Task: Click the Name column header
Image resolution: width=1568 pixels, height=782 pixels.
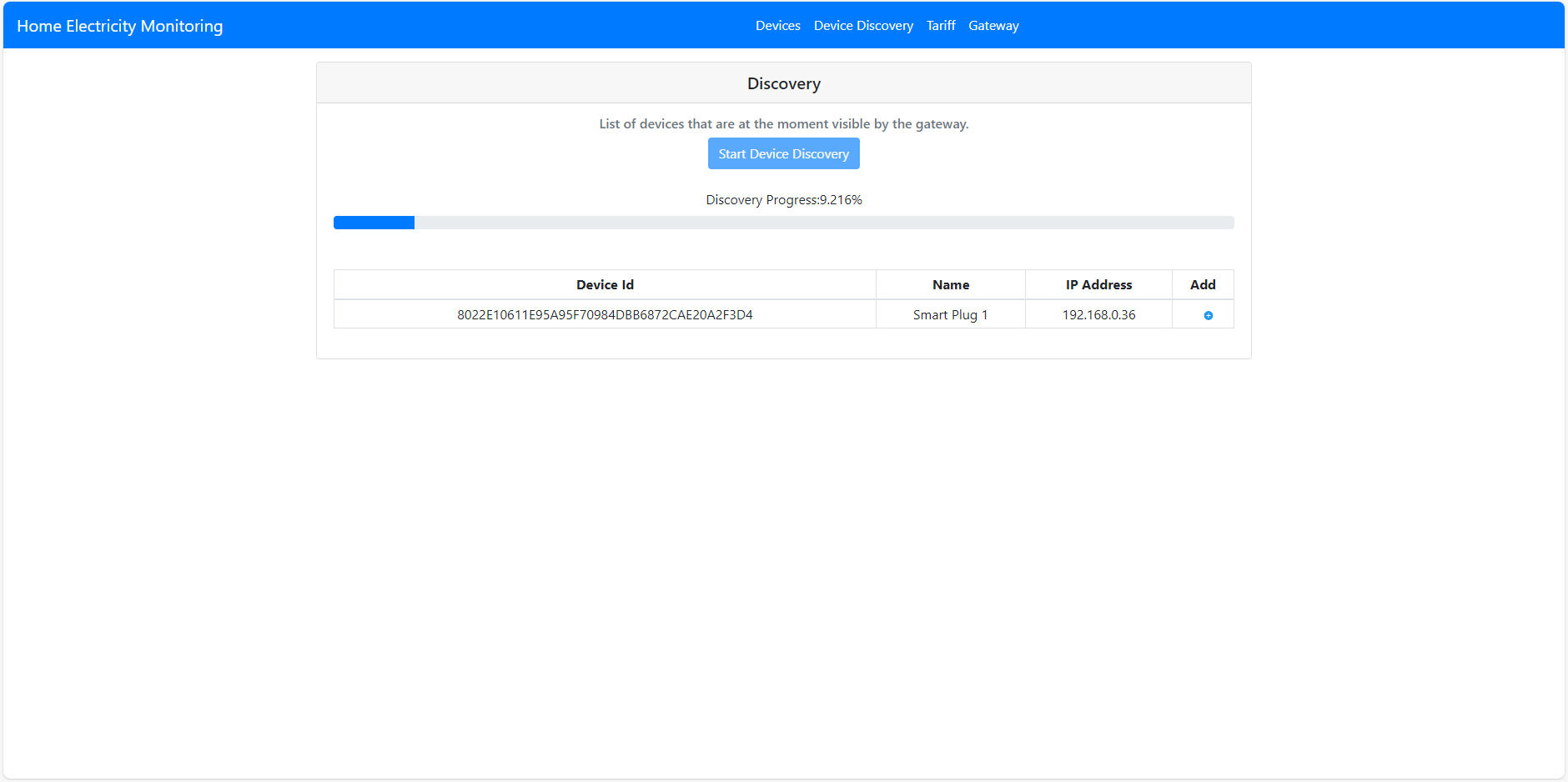Action: coord(950,284)
